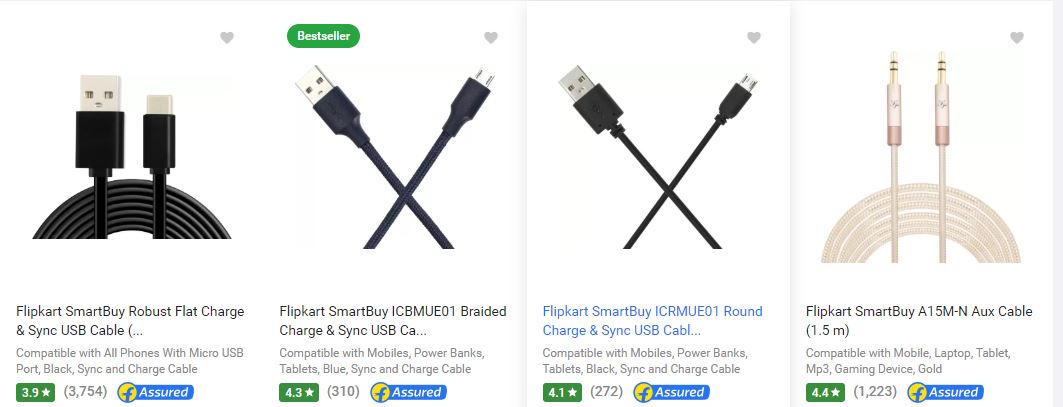Open black flat USB-C cable product image
The height and width of the screenshot is (407, 1063).
(x=132, y=156)
